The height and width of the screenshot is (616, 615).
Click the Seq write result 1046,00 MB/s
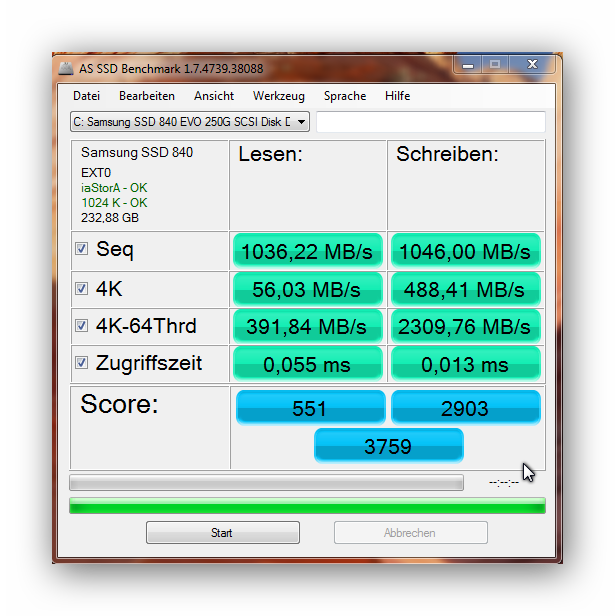pyautogui.click(x=466, y=251)
